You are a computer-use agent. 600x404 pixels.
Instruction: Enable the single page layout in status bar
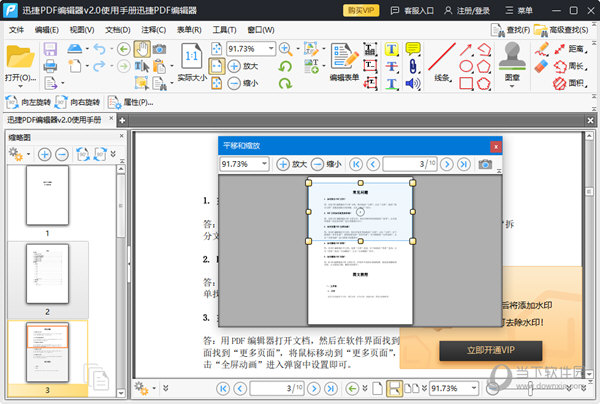377,389
